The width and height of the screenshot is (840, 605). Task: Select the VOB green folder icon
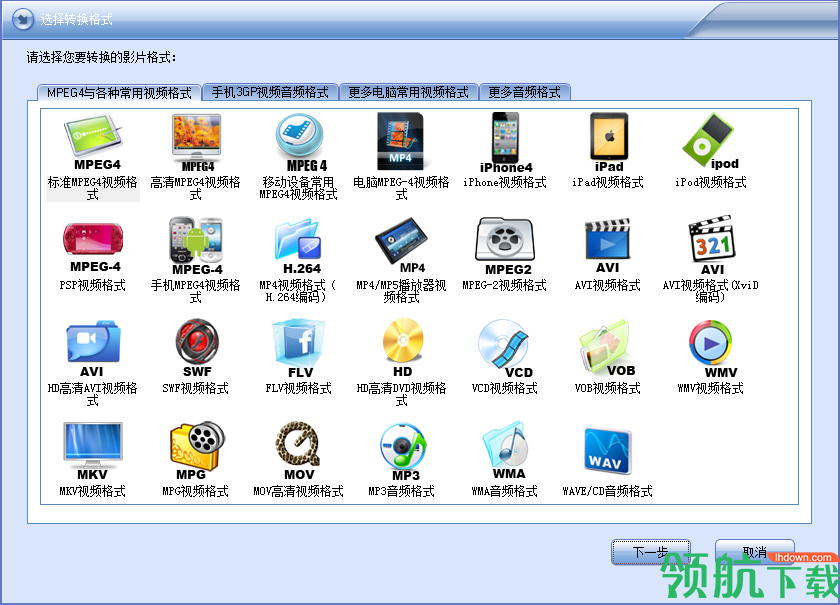click(606, 348)
